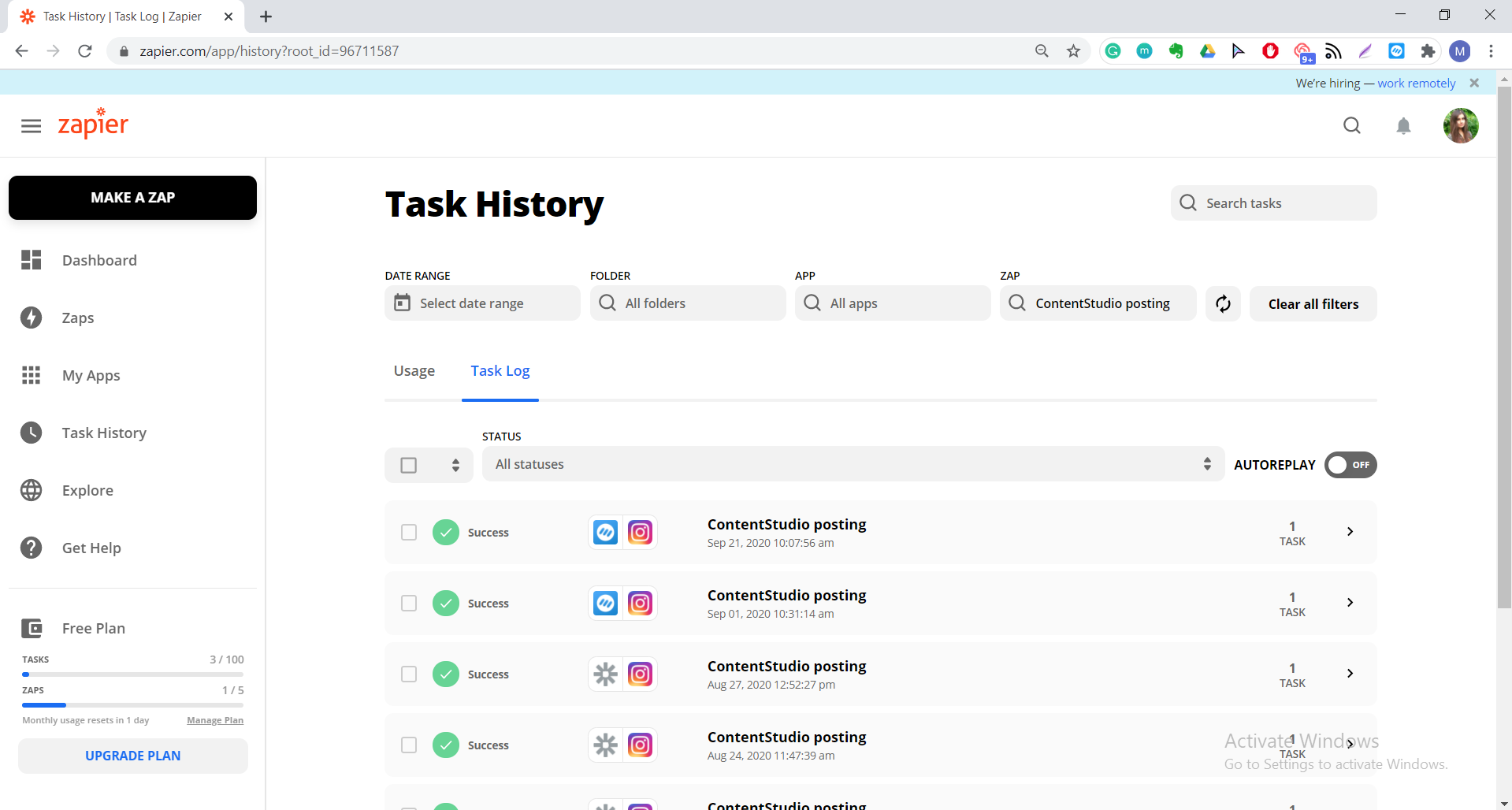Click Zapier asterisk icon in Aug 24 task
1512x810 pixels.
pos(605,745)
